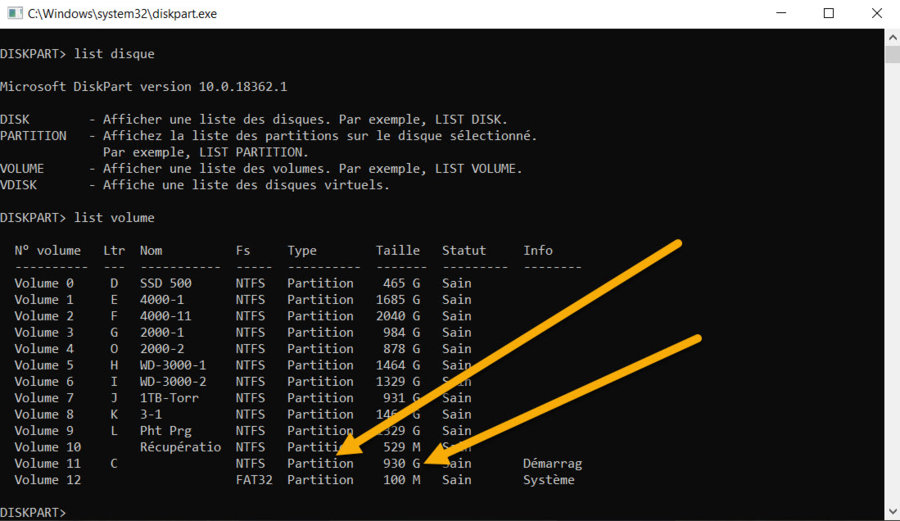Click the "SSD 500" volume name
The width and height of the screenshot is (900, 521).
click(165, 284)
